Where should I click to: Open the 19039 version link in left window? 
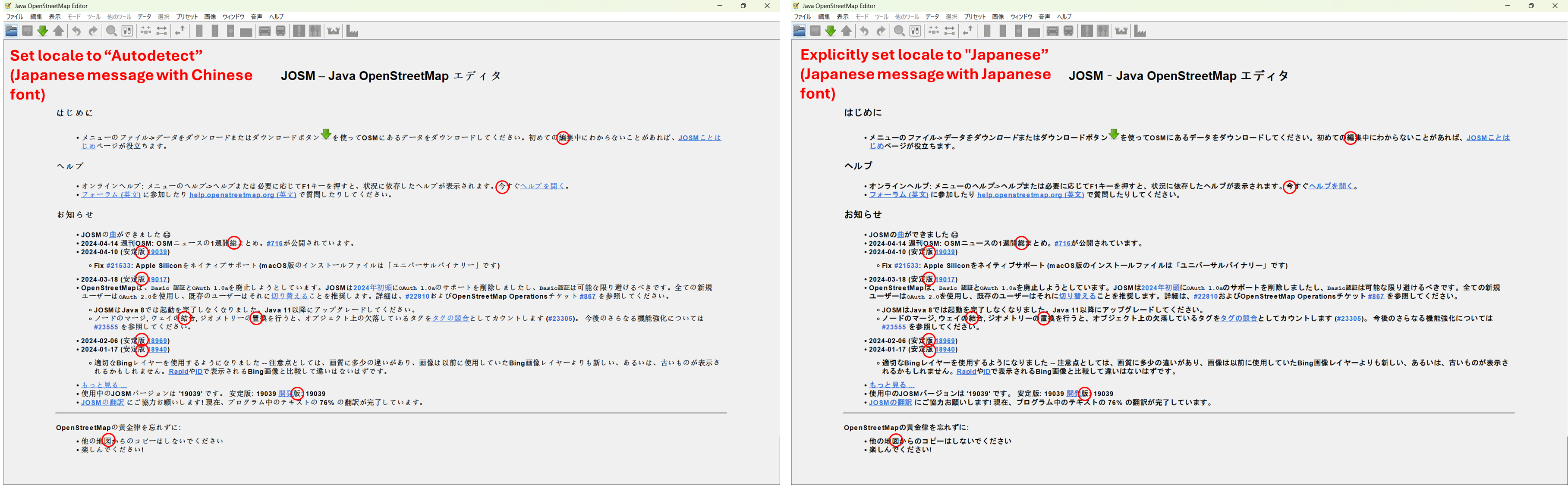158,252
